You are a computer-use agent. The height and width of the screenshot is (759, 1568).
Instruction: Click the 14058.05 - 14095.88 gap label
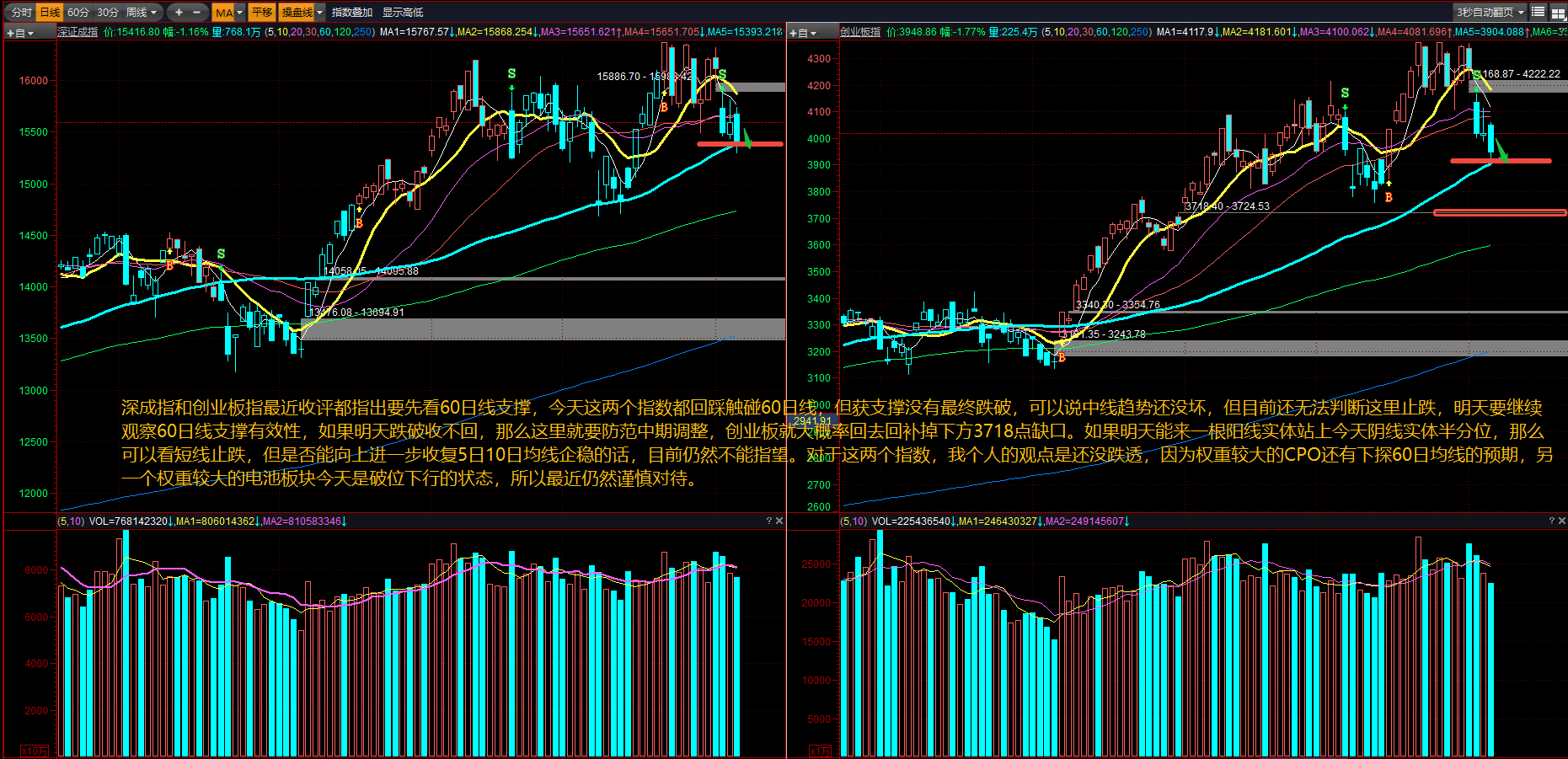click(371, 271)
